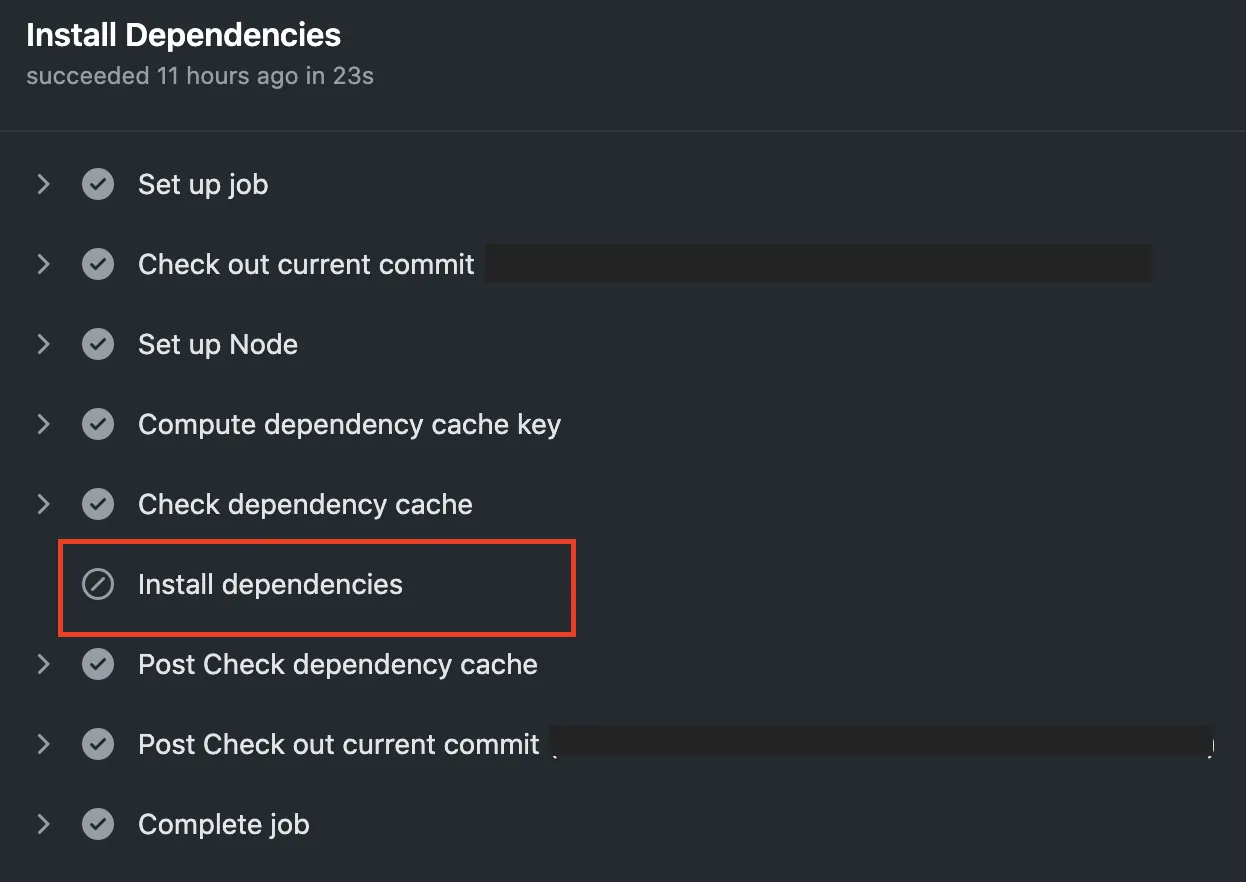1246x882 pixels.
Task: Click the checkmark beside Compute dependency cache key
Action: pyautogui.click(x=98, y=425)
